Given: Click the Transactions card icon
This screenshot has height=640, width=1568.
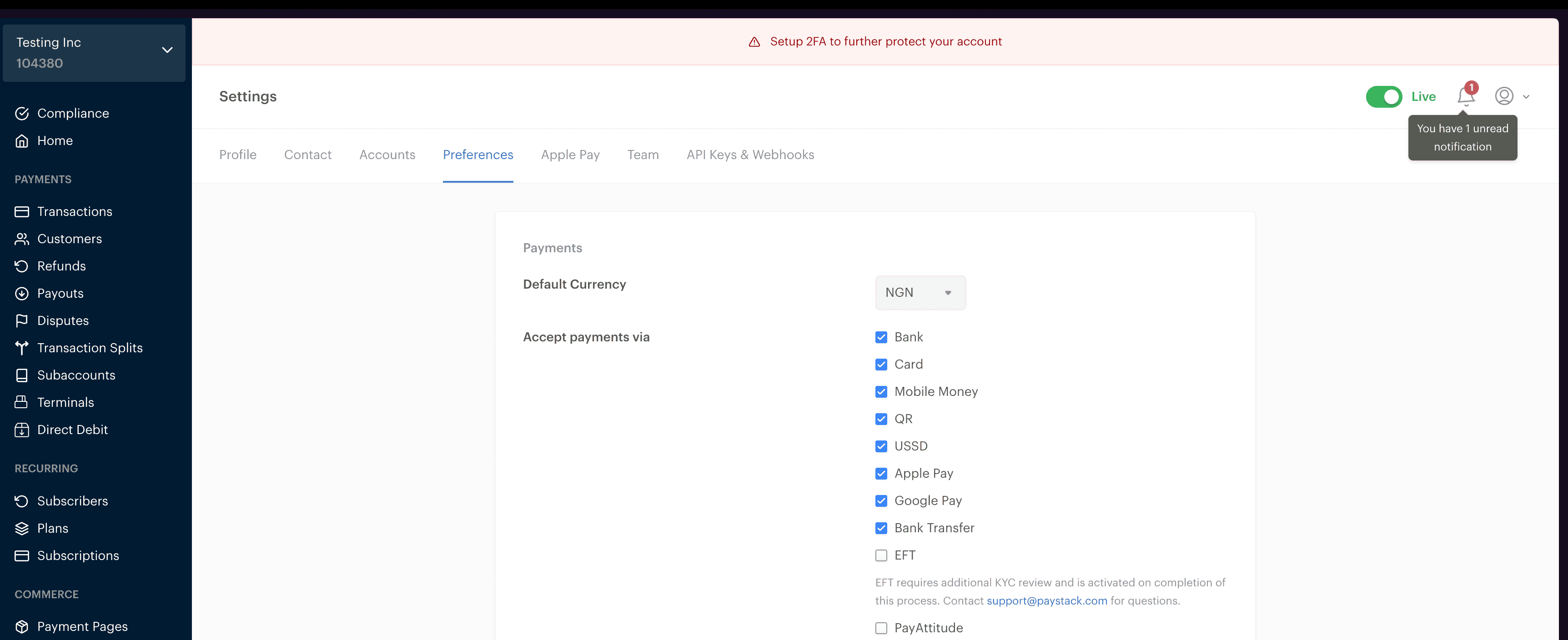Looking at the screenshot, I should (x=22, y=212).
